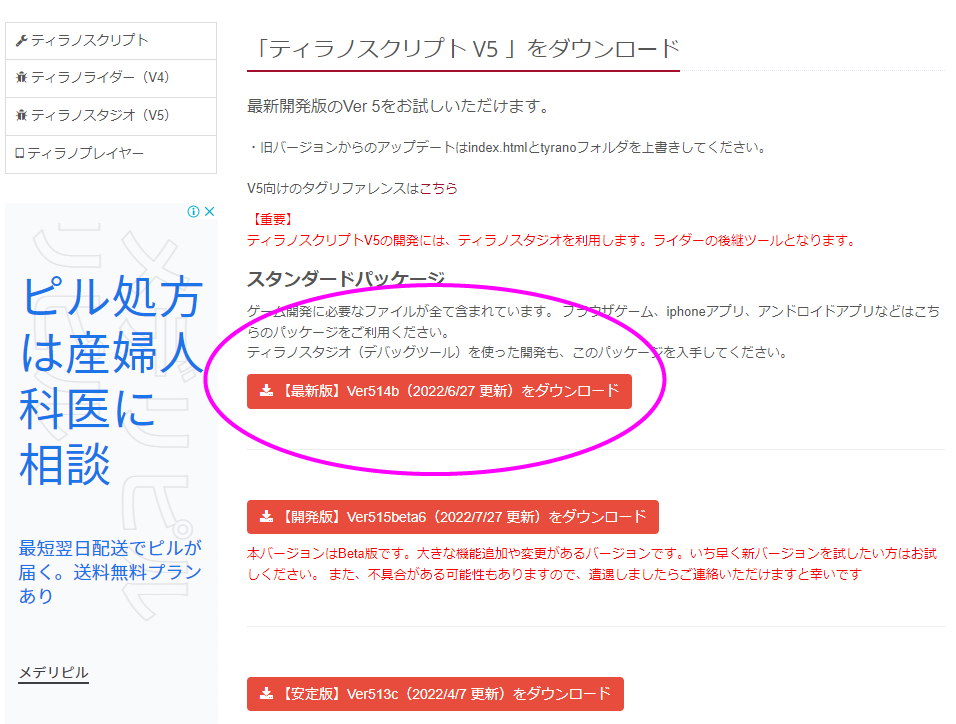The image size is (956, 724).
Task: Open the ティラノスクリプト sidebar menu item
Action: [111, 41]
